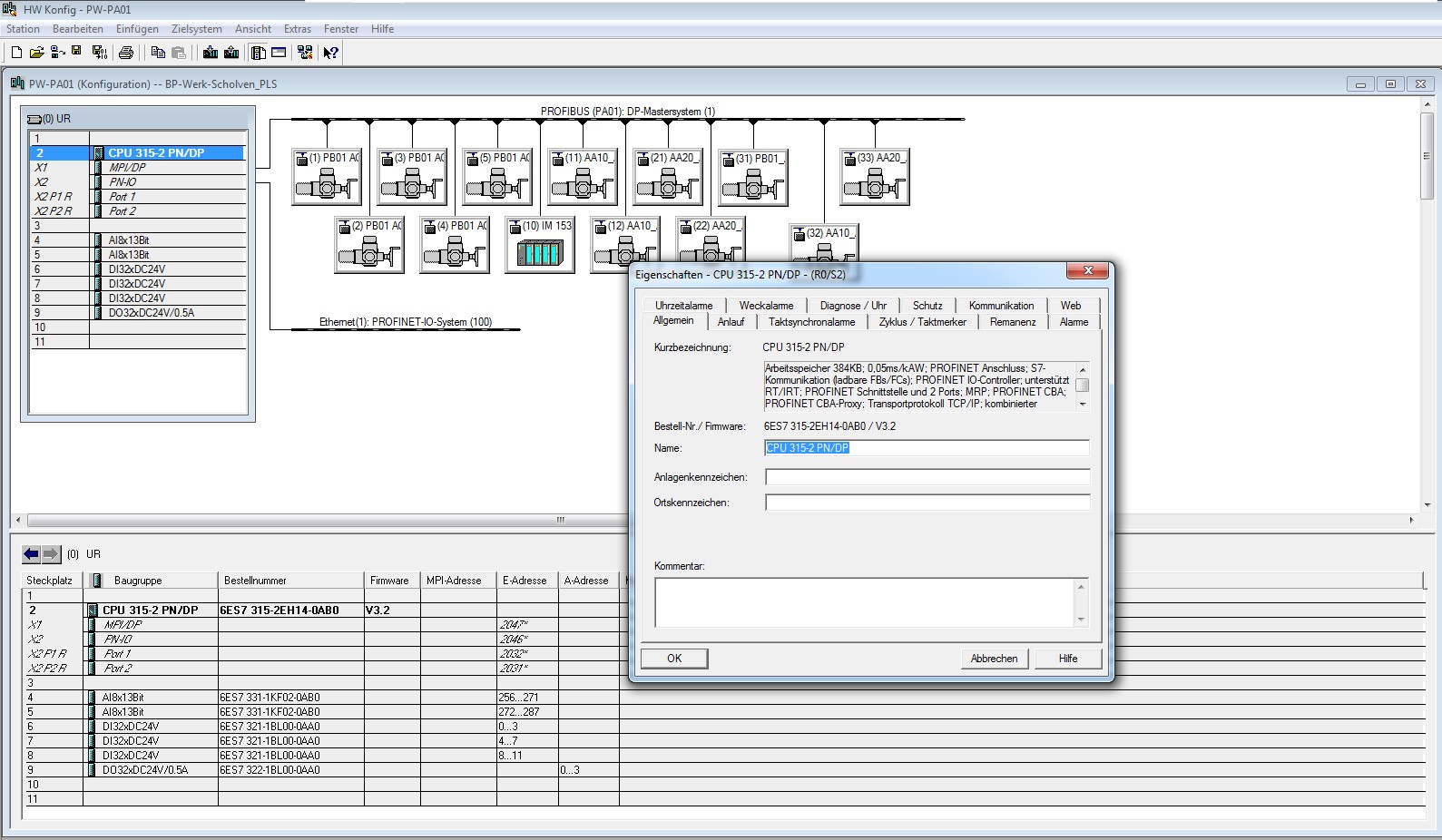This screenshot has height=840, width=1442.
Task: Click the Configure network toolbar icon
Action: (x=305, y=53)
